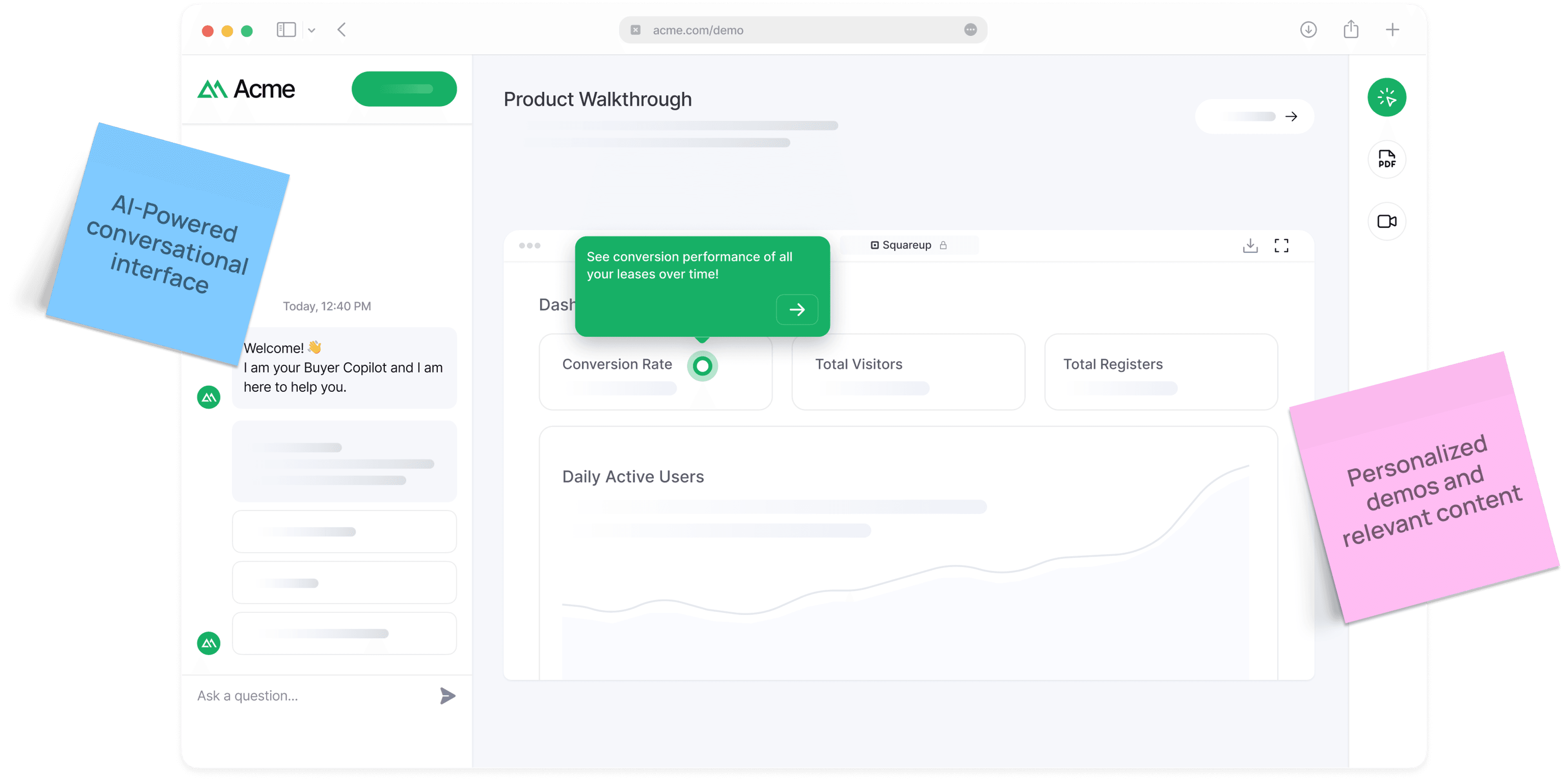
Task: Open the browser downloads icon
Action: (x=1308, y=29)
